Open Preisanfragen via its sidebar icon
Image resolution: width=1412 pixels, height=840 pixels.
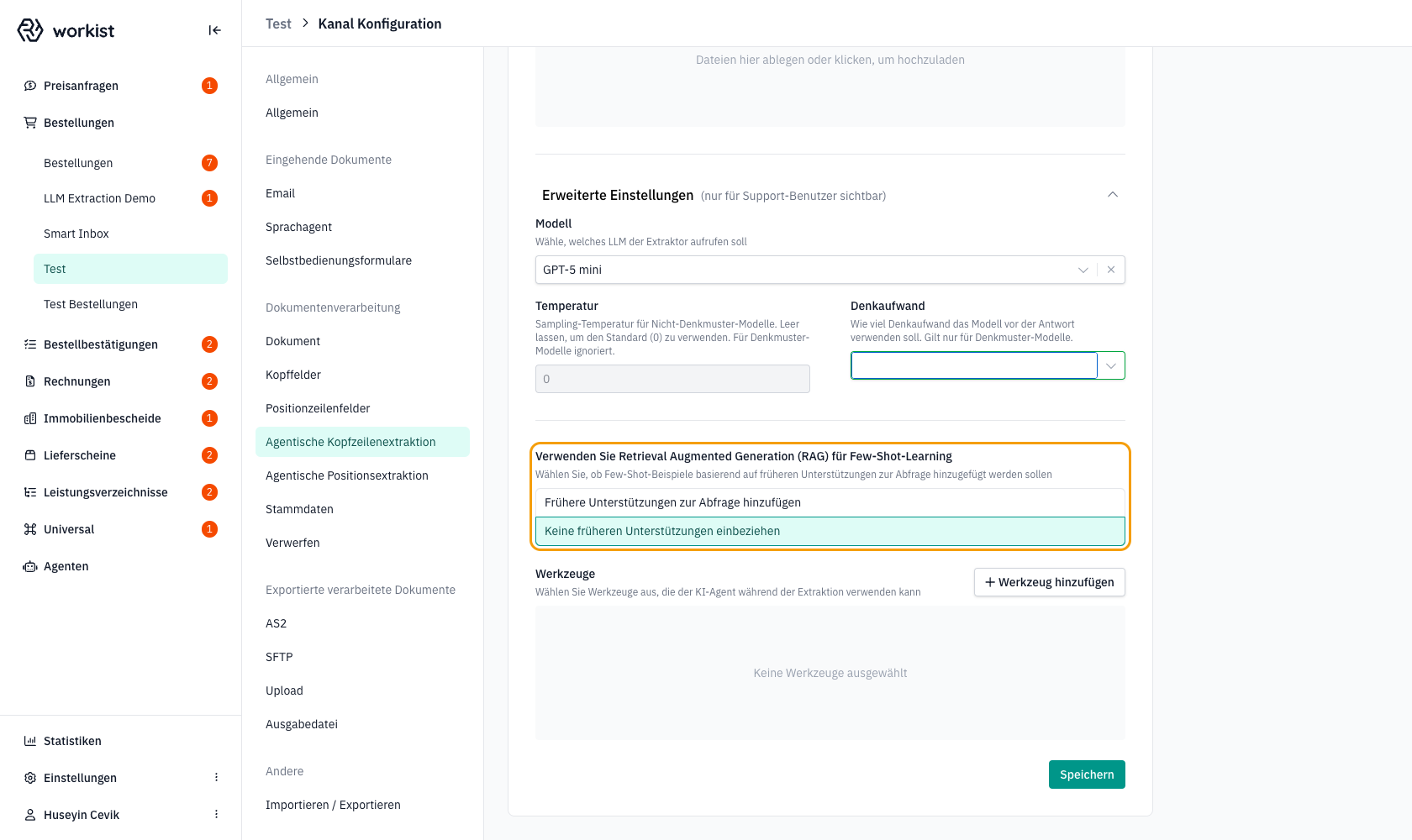click(30, 86)
